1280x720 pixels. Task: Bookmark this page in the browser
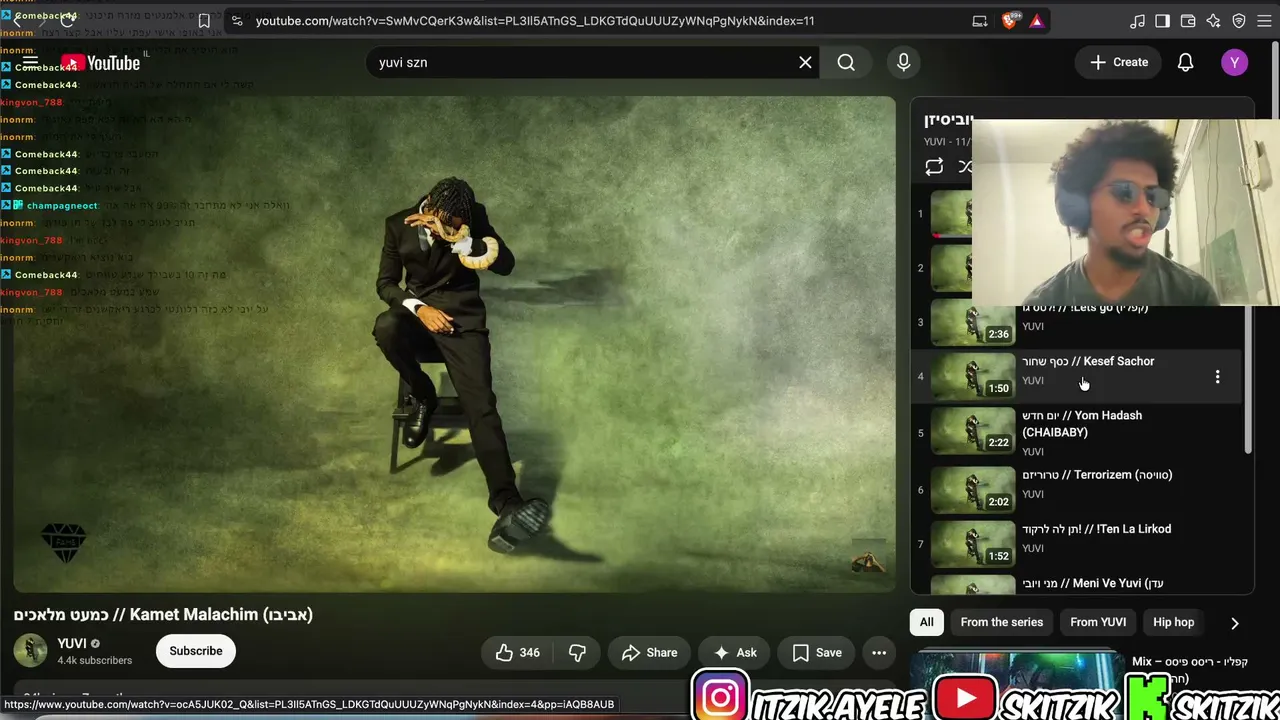[204, 21]
